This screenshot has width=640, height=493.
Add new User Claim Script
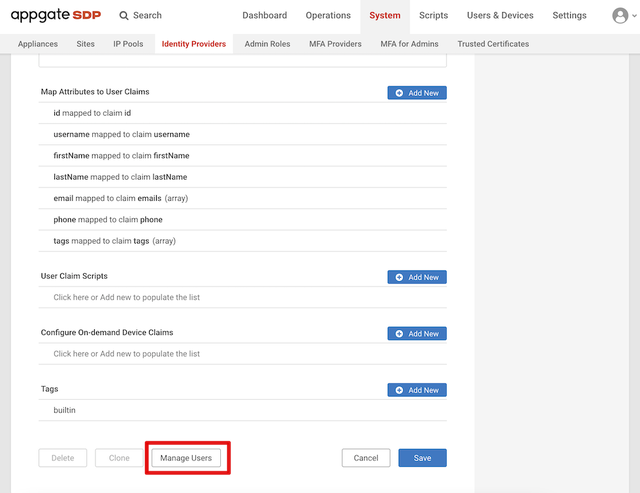click(417, 277)
